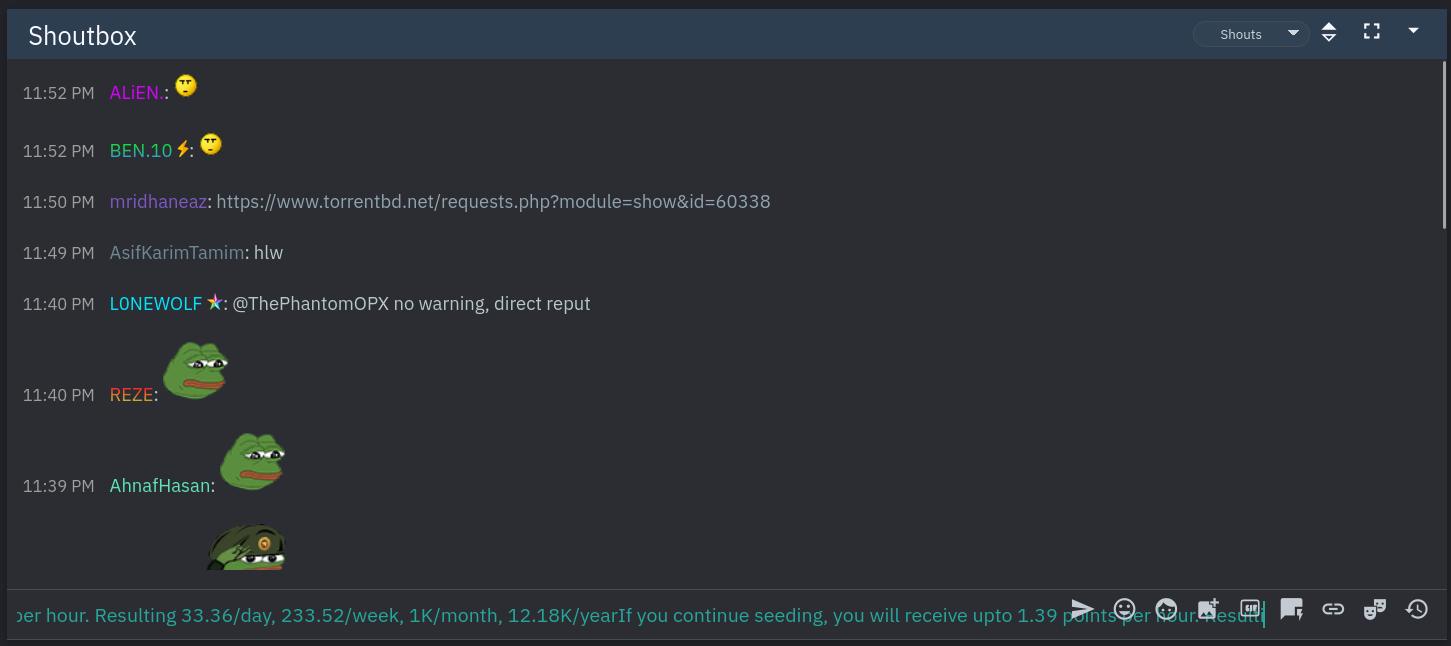This screenshot has height=646, width=1451.
Task: Open the theater masks icon
Action: [x=1375, y=609]
